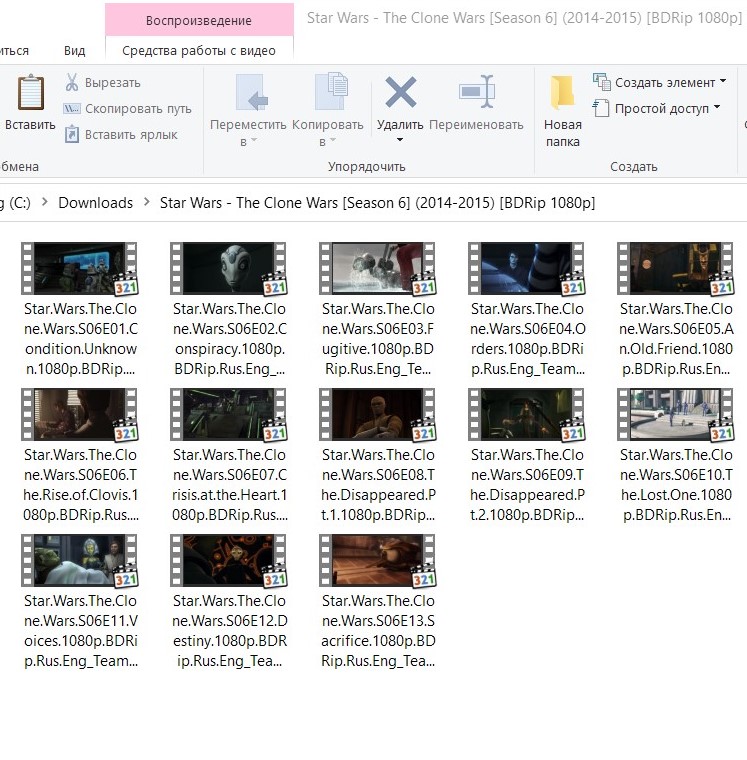Click the S06E04 Orders file name
Viewport: 747px width, 760px height.
click(527, 339)
